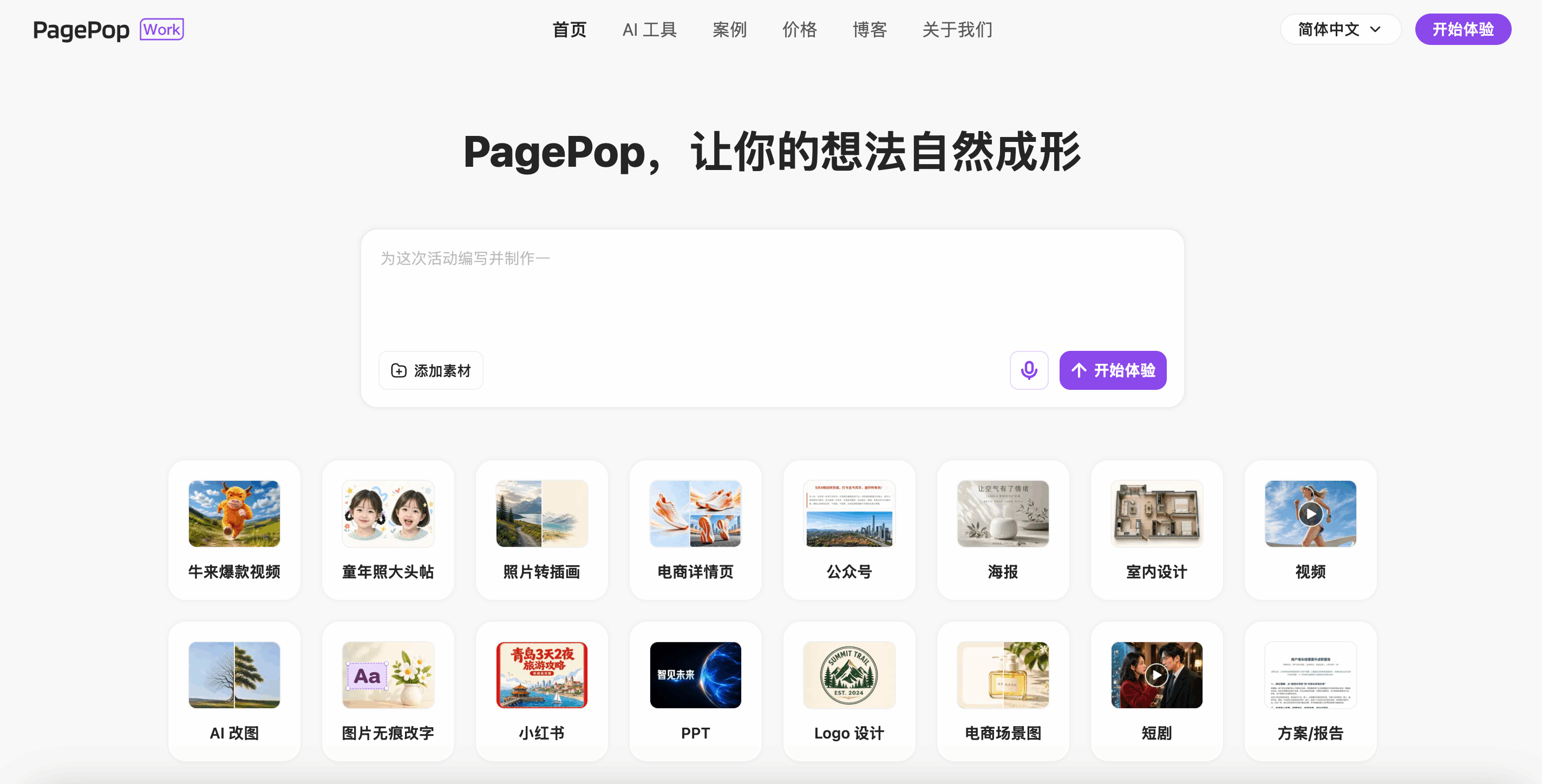The width and height of the screenshot is (1542, 784).
Task: Open the 案例 nav item
Action: pyautogui.click(x=729, y=29)
